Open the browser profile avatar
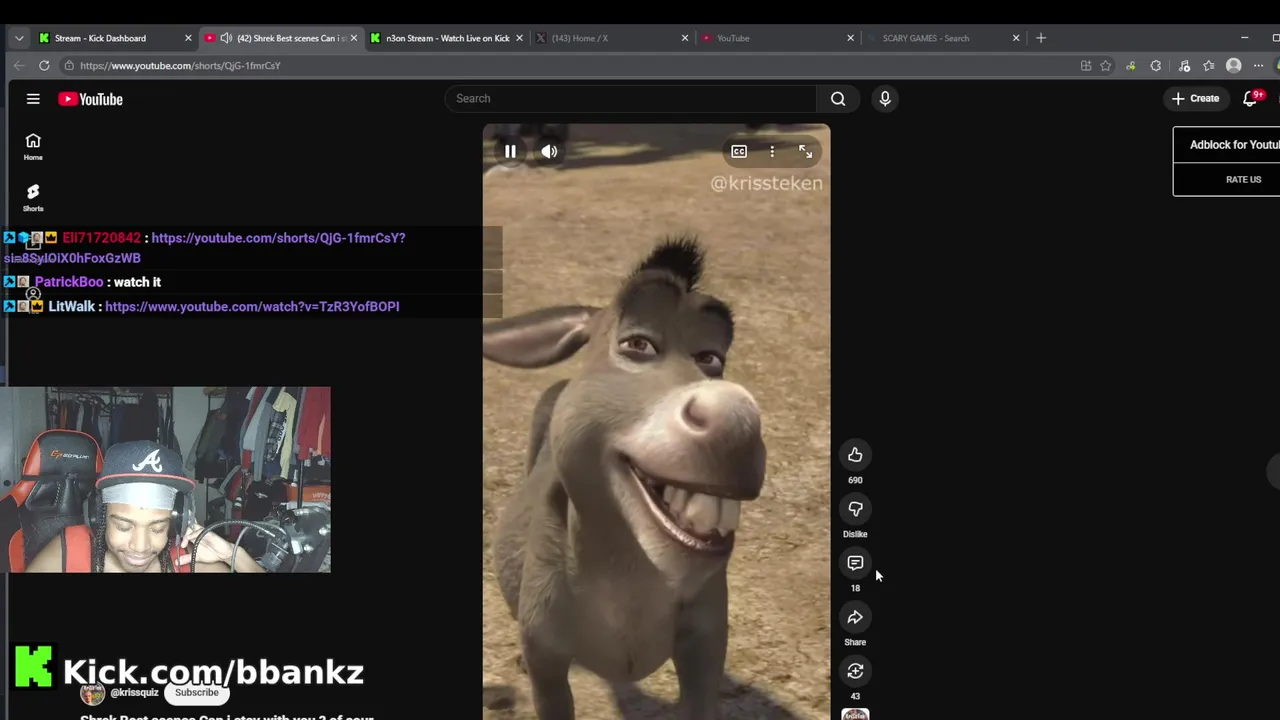This screenshot has height=720, width=1280. click(1234, 66)
